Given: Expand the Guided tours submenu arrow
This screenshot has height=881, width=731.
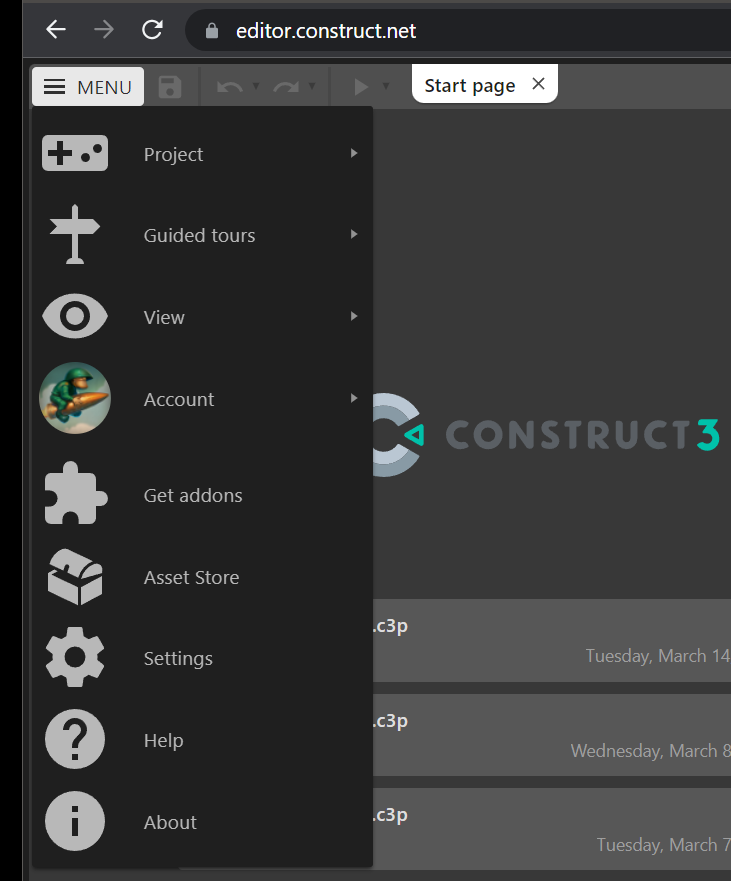Looking at the screenshot, I should coord(354,234).
